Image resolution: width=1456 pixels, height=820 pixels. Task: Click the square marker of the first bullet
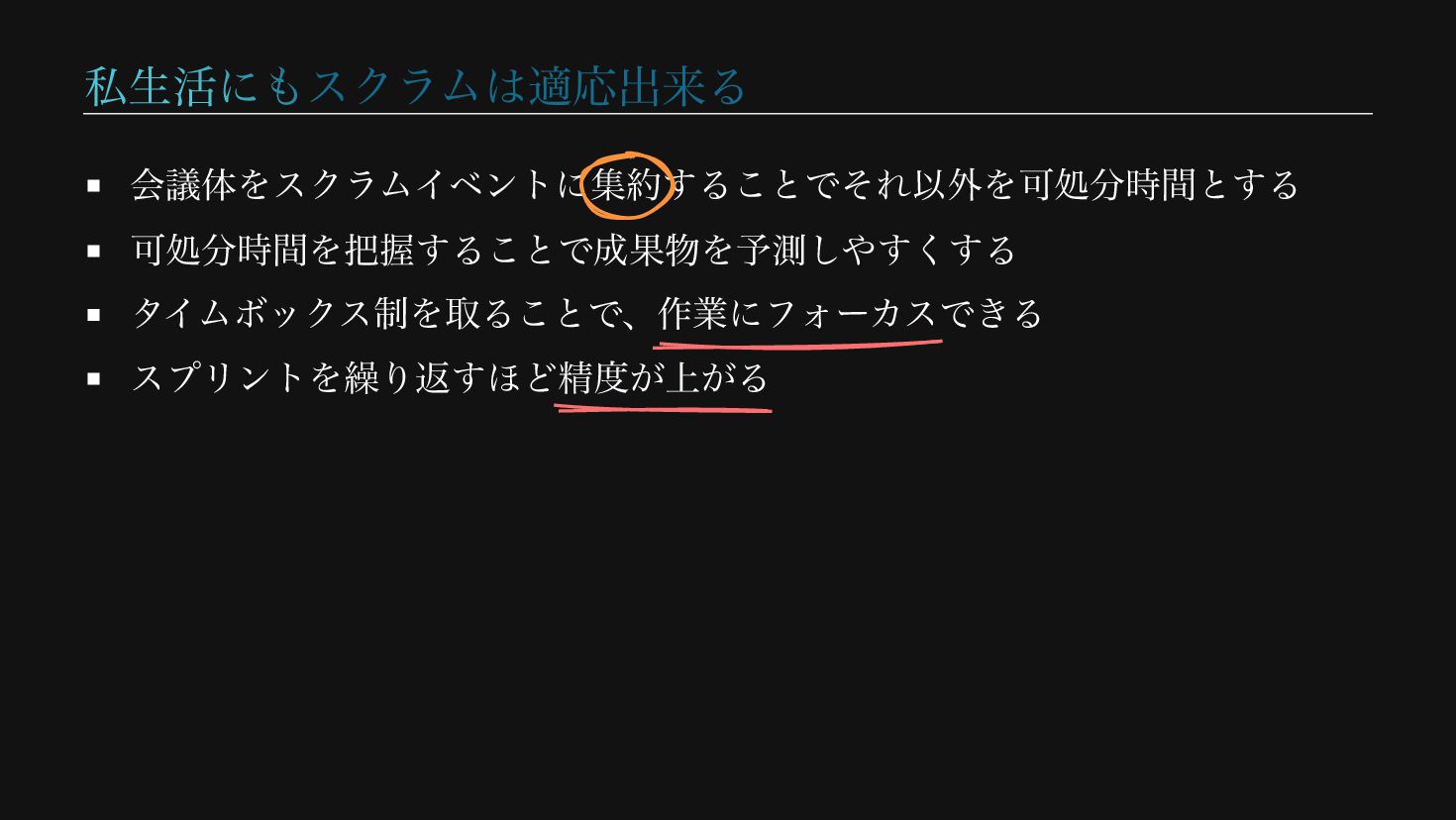click(x=94, y=185)
